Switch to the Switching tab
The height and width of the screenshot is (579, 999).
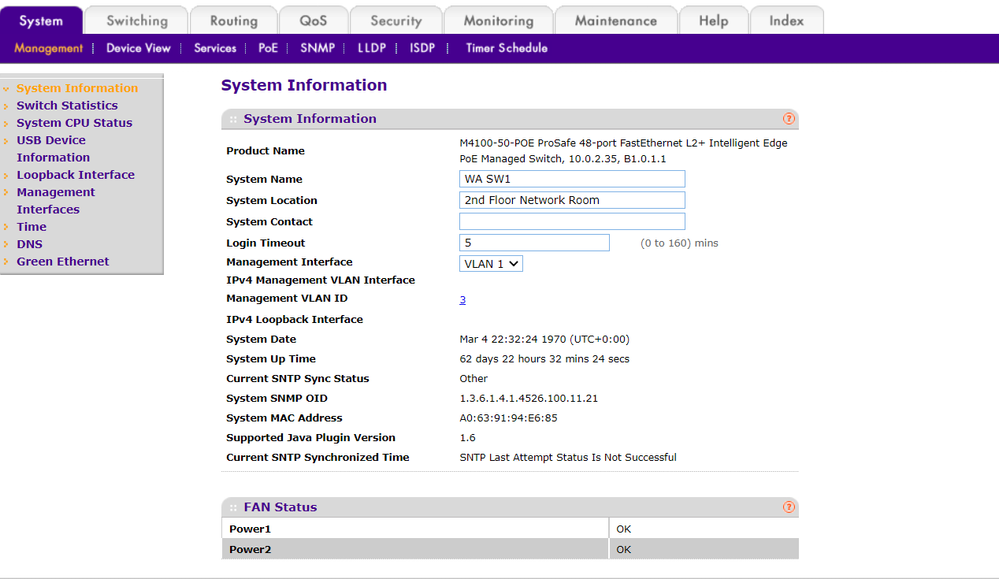[137, 21]
